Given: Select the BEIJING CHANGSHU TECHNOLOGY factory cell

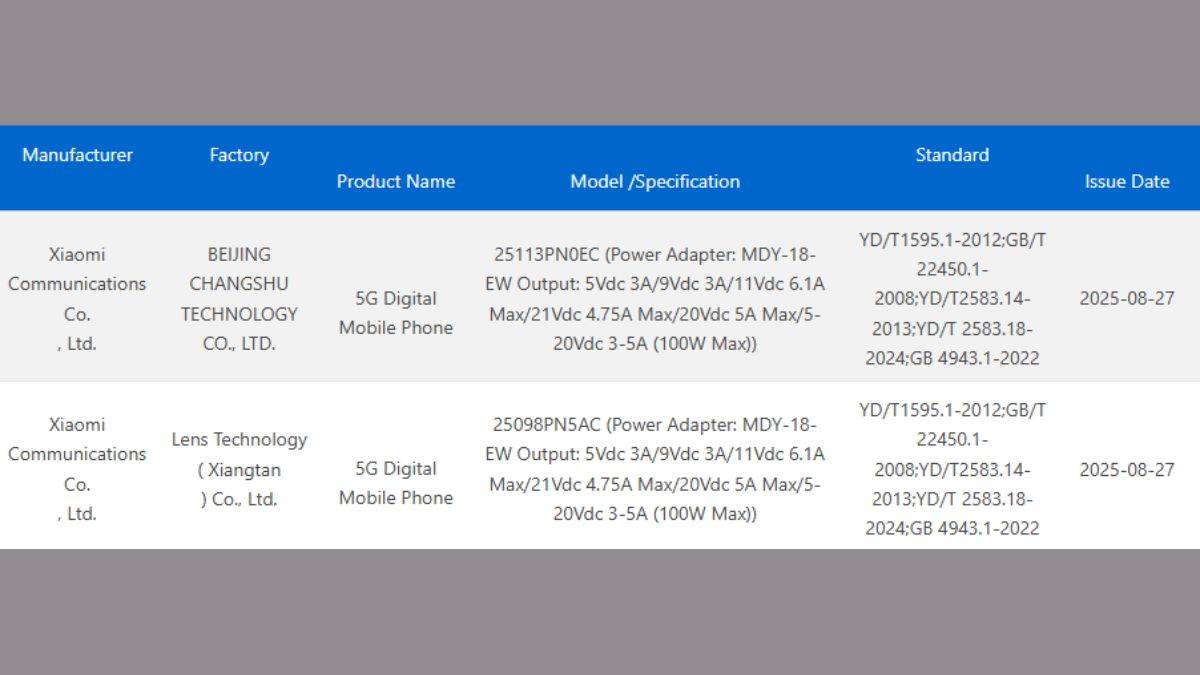Looking at the screenshot, I should pyautogui.click(x=239, y=298).
